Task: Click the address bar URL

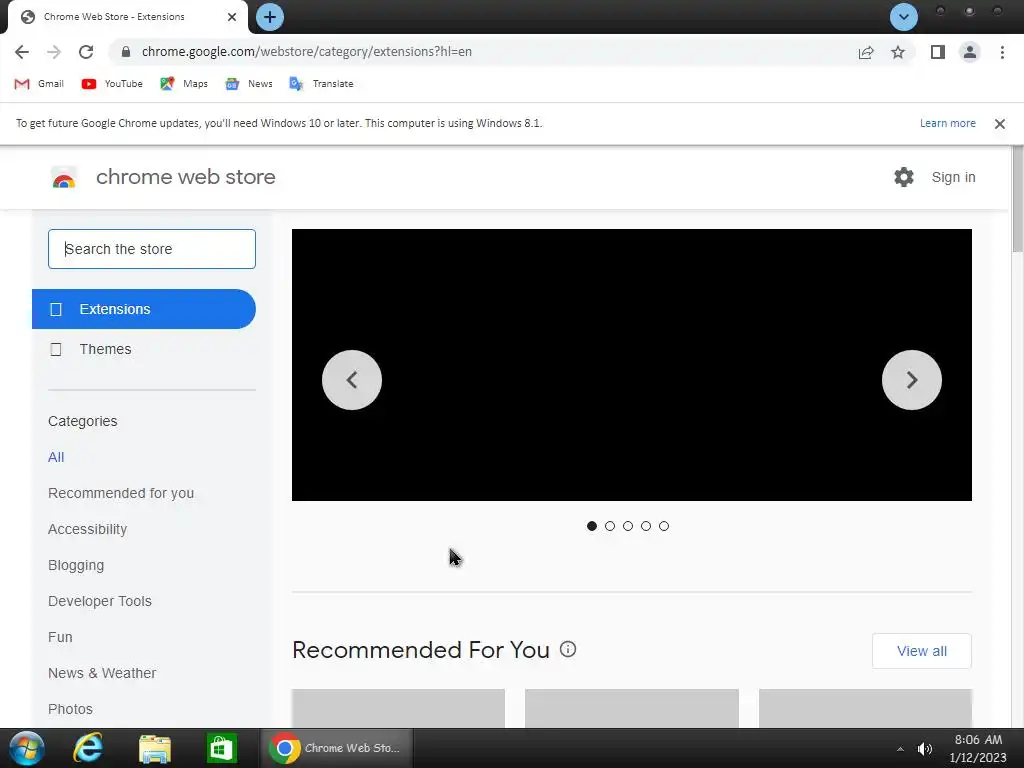Action: tap(306, 52)
